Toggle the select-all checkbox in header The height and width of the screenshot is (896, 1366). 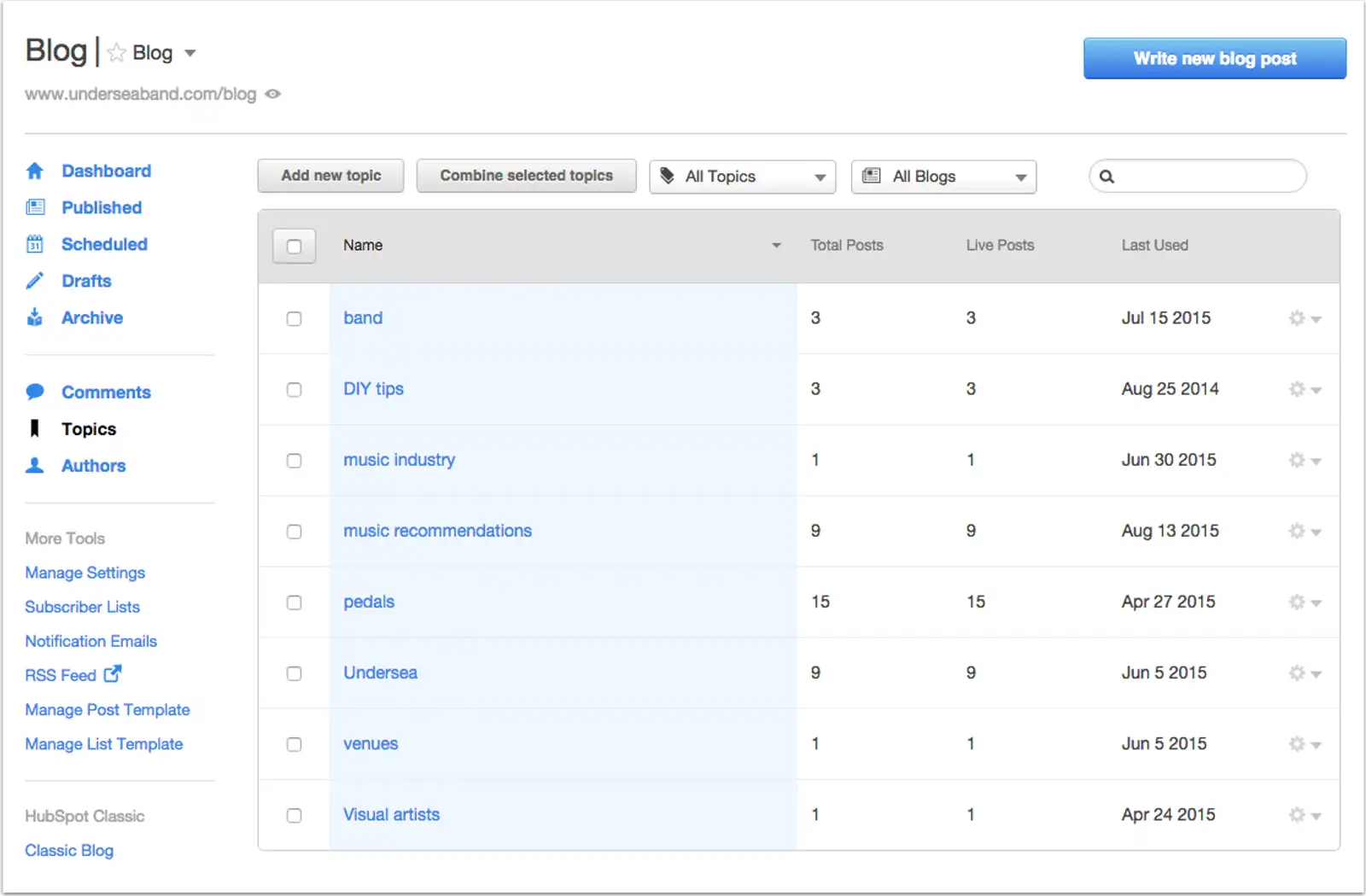coord(294,246)
